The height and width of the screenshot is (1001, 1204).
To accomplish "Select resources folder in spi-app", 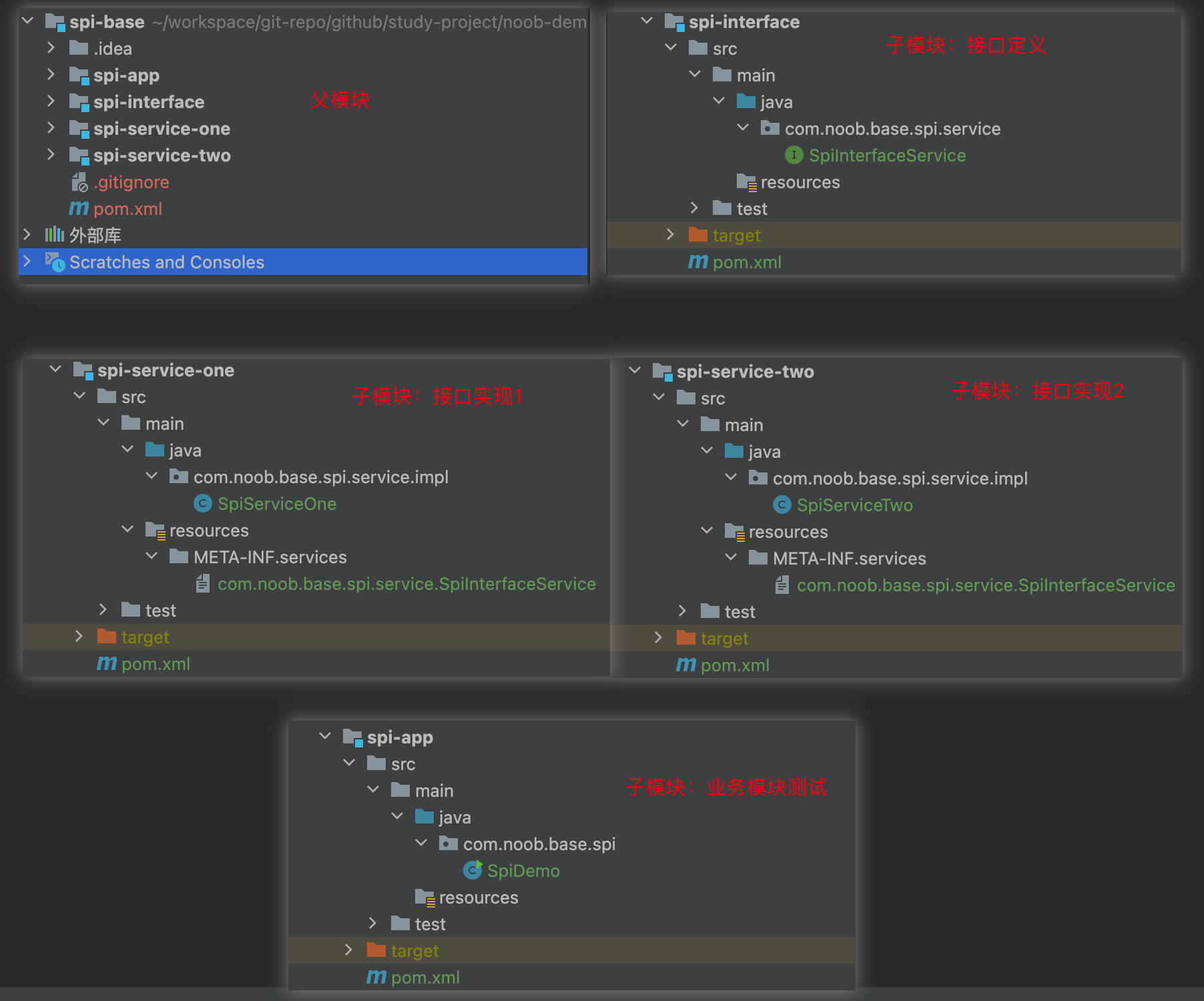I will click(x=479, y=898).
